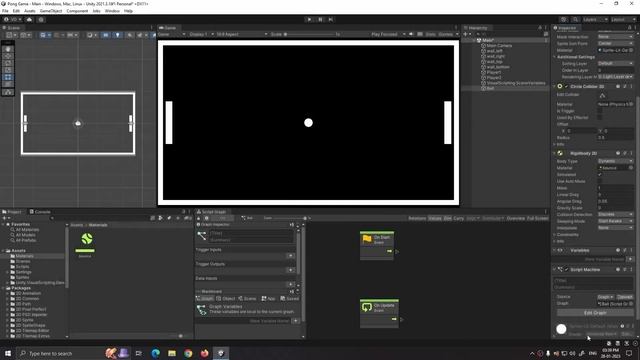
Task: Open Chrome from the Windows taskbar
Action: 188,353
